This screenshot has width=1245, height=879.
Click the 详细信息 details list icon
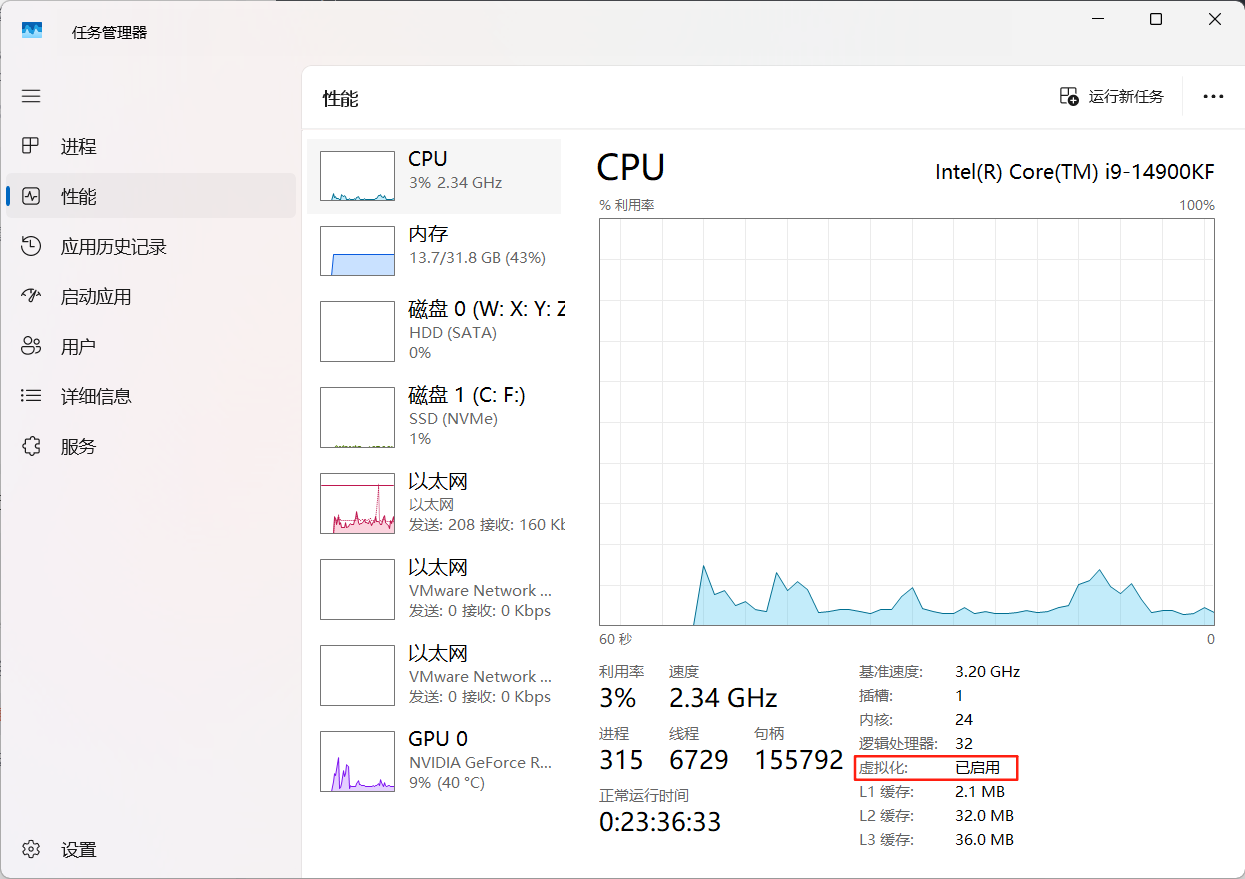tap(31, 396)
